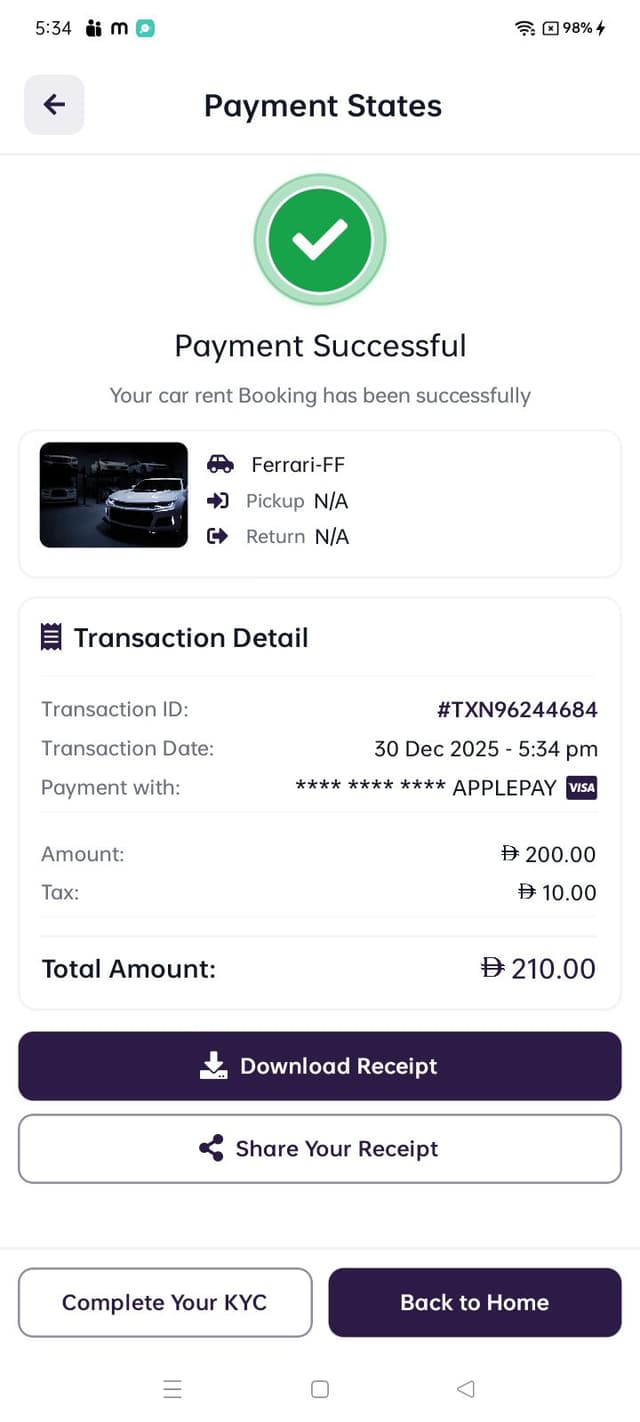This screenshot has height=1422, width=640.
Task: Tap the Visa card logo
Action: [x=581, y=788]
